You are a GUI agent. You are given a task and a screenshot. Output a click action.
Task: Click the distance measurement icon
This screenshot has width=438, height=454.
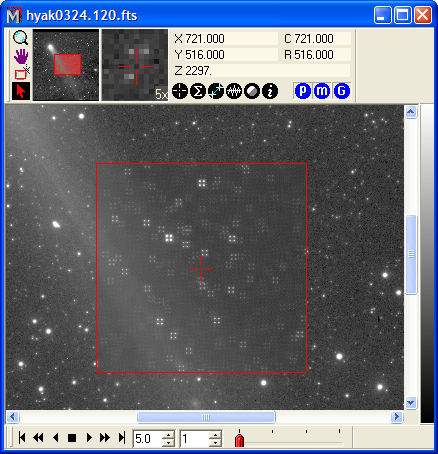click(216, 91)
